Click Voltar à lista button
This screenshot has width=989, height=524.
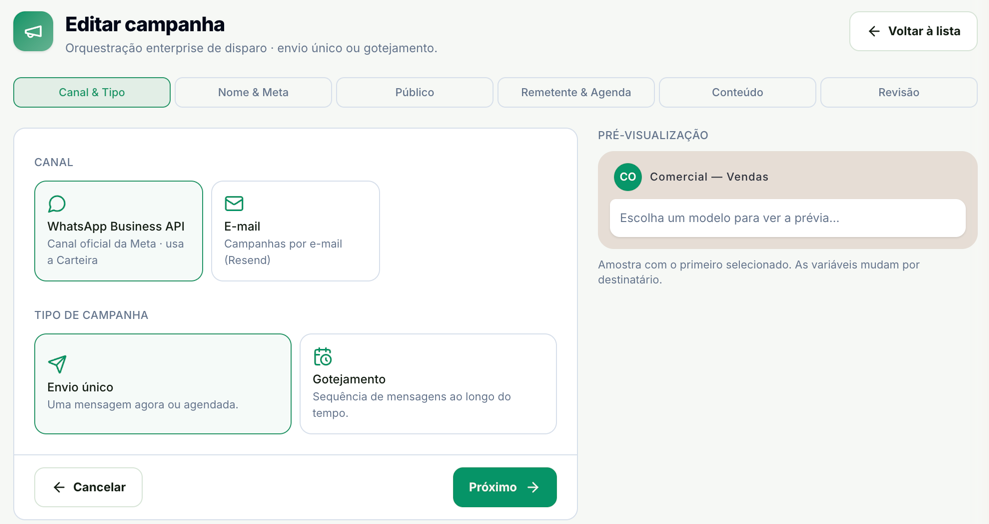(x=913, y=31)
